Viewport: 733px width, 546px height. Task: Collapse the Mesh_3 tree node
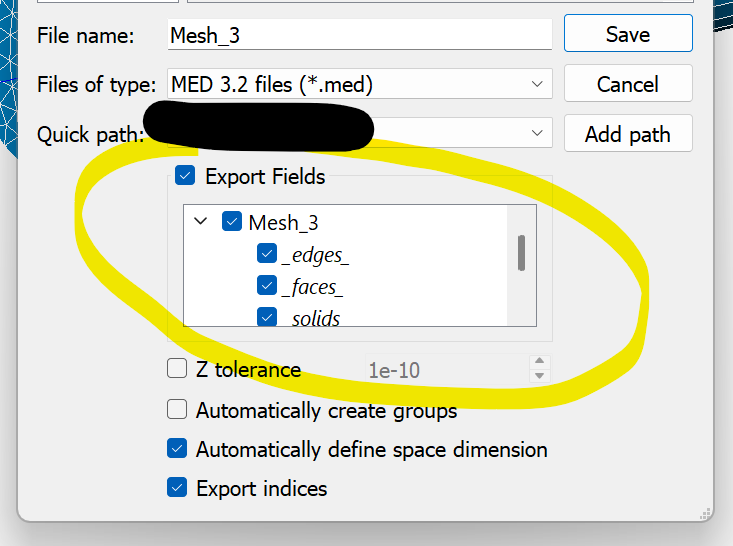[x=200, y=222]
